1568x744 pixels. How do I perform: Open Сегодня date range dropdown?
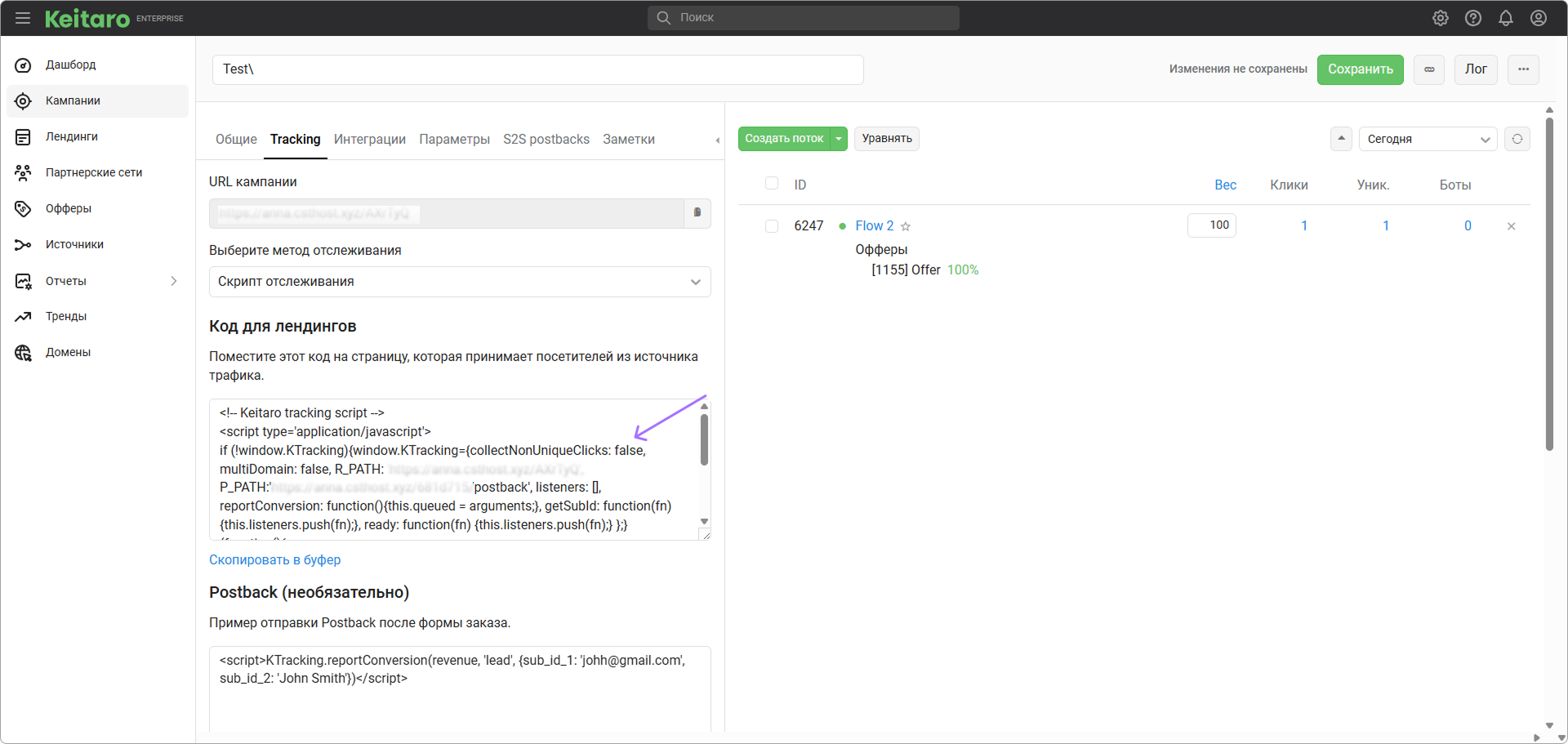pos(1428,139)
